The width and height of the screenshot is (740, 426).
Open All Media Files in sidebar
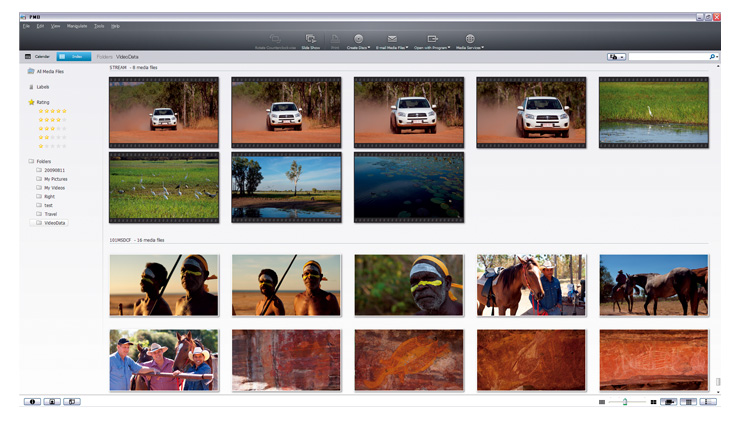pos(50,72)
